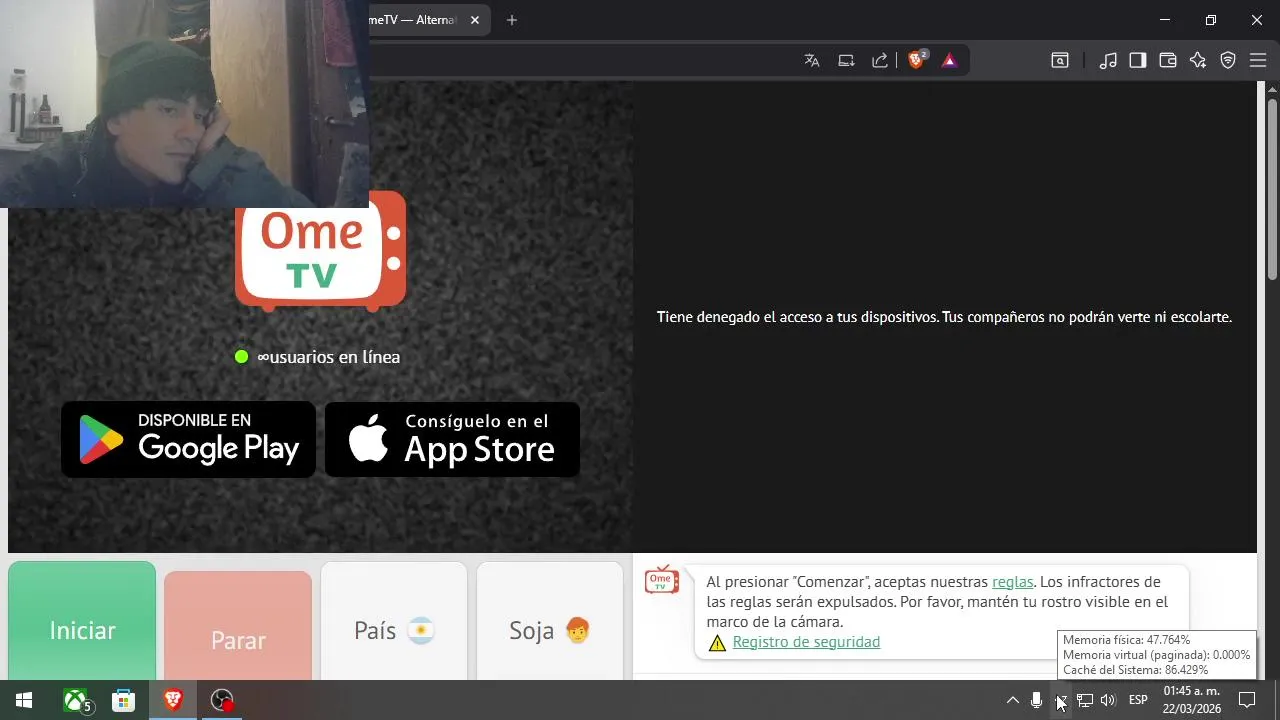Viewport: 1280px width, 720px height.
Task: Expand the hidden tray icons chevron
Action: pos(1013,700)
